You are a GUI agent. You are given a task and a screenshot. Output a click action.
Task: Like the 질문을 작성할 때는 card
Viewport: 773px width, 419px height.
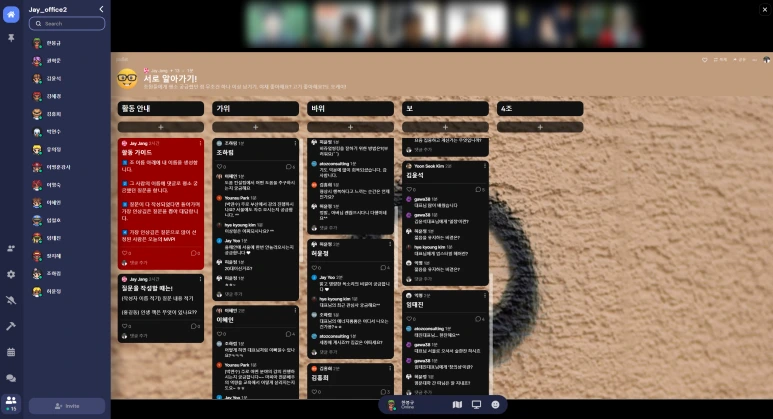coord(126,326)
